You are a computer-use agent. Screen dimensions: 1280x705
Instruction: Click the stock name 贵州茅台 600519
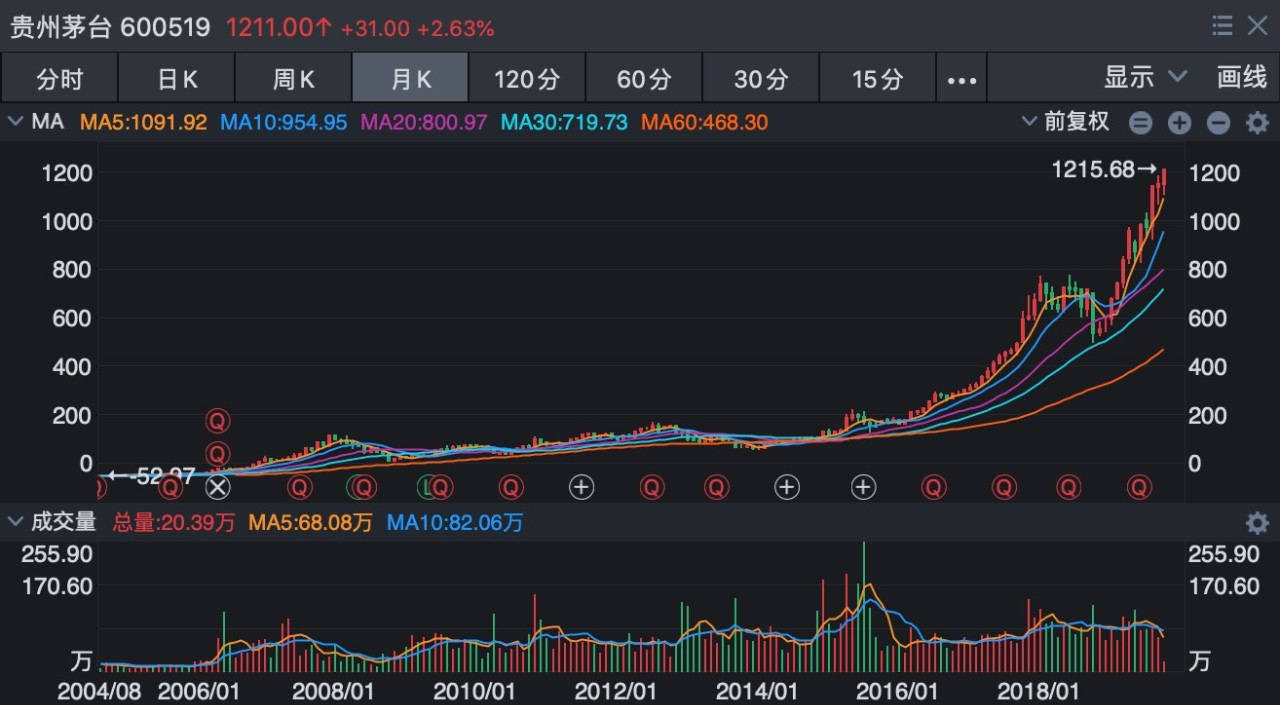110,27
